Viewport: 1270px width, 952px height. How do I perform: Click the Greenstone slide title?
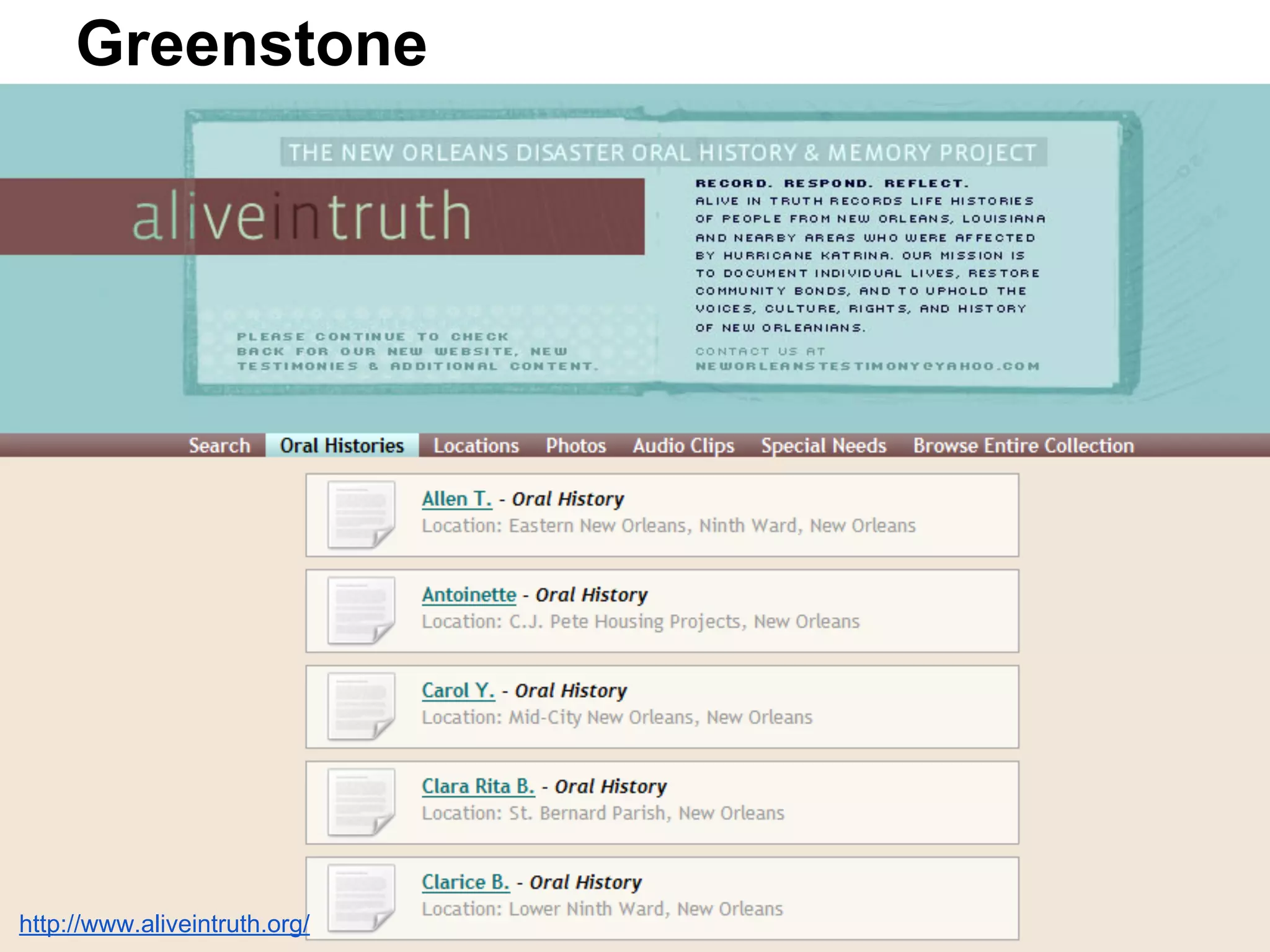(252, 43)
